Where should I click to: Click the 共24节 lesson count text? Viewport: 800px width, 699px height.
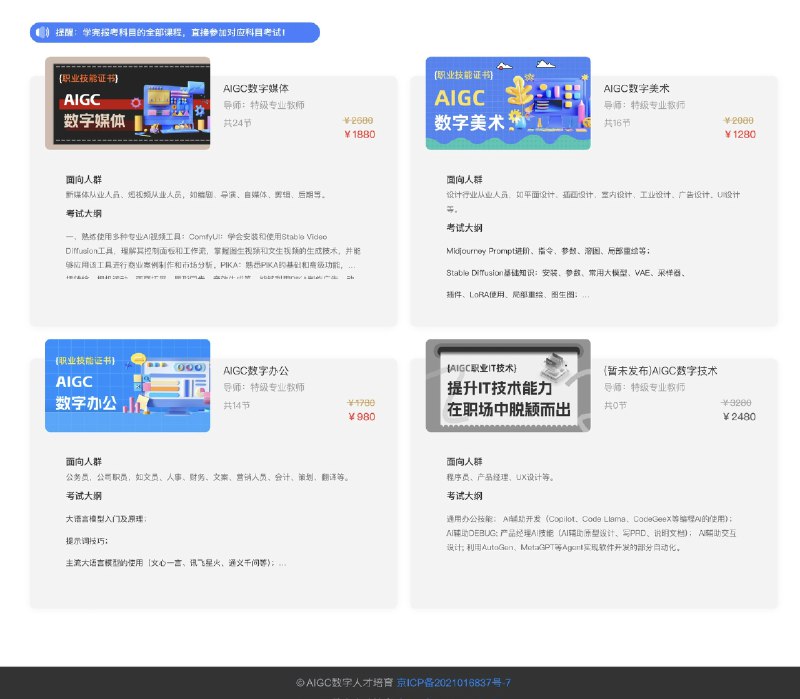pos(237,123)
